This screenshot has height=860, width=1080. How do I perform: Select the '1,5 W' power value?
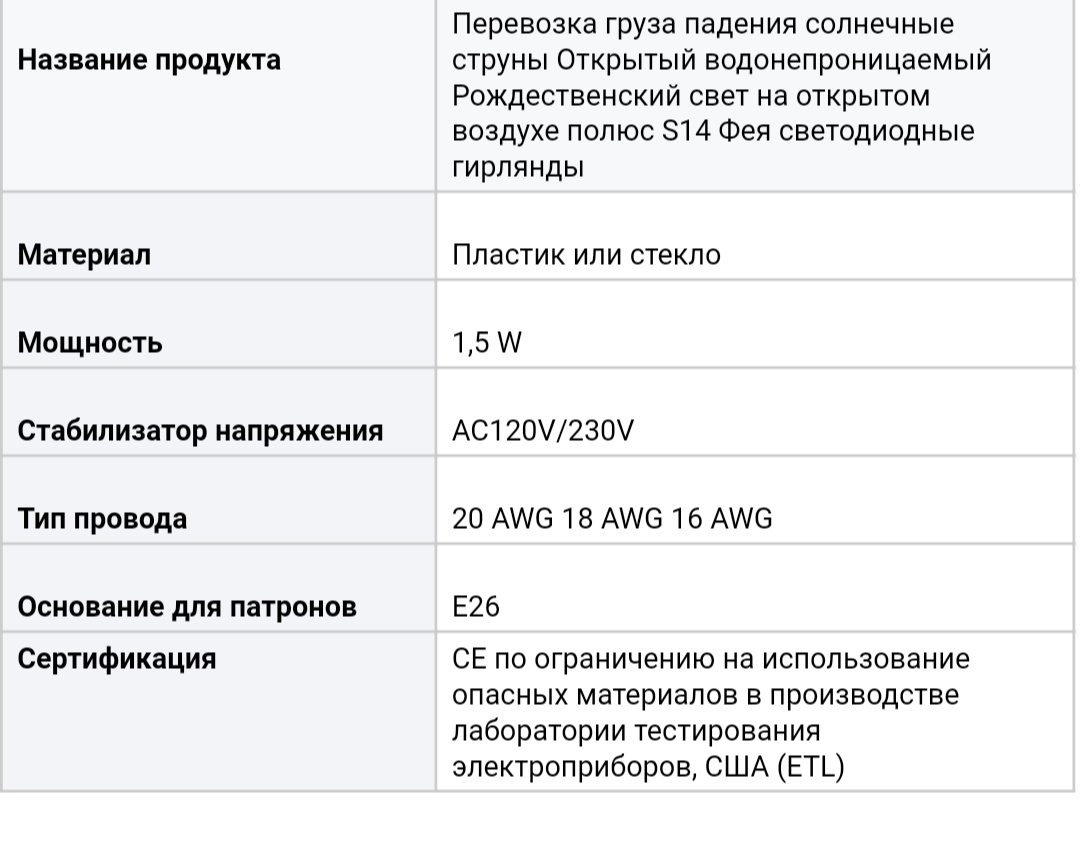coord(487,343)
